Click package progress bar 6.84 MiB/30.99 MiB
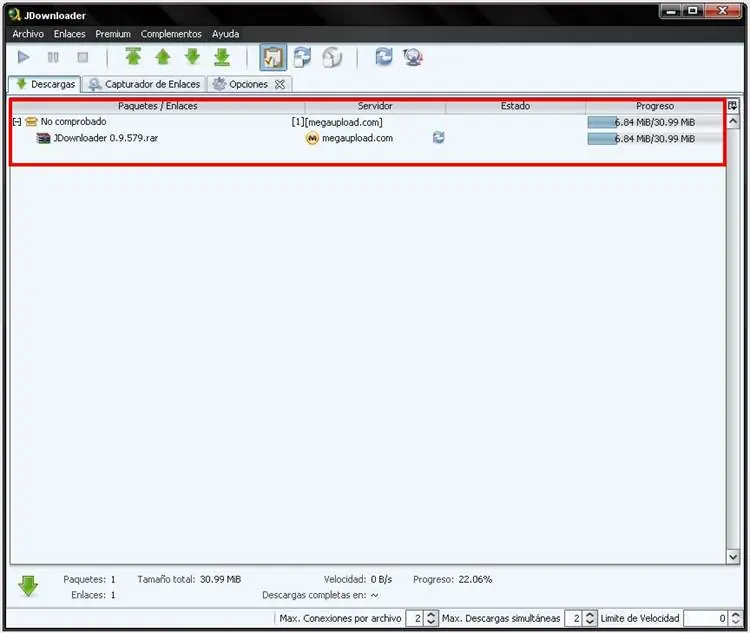Screen dimensions: 750x633 tap(655, 122)
